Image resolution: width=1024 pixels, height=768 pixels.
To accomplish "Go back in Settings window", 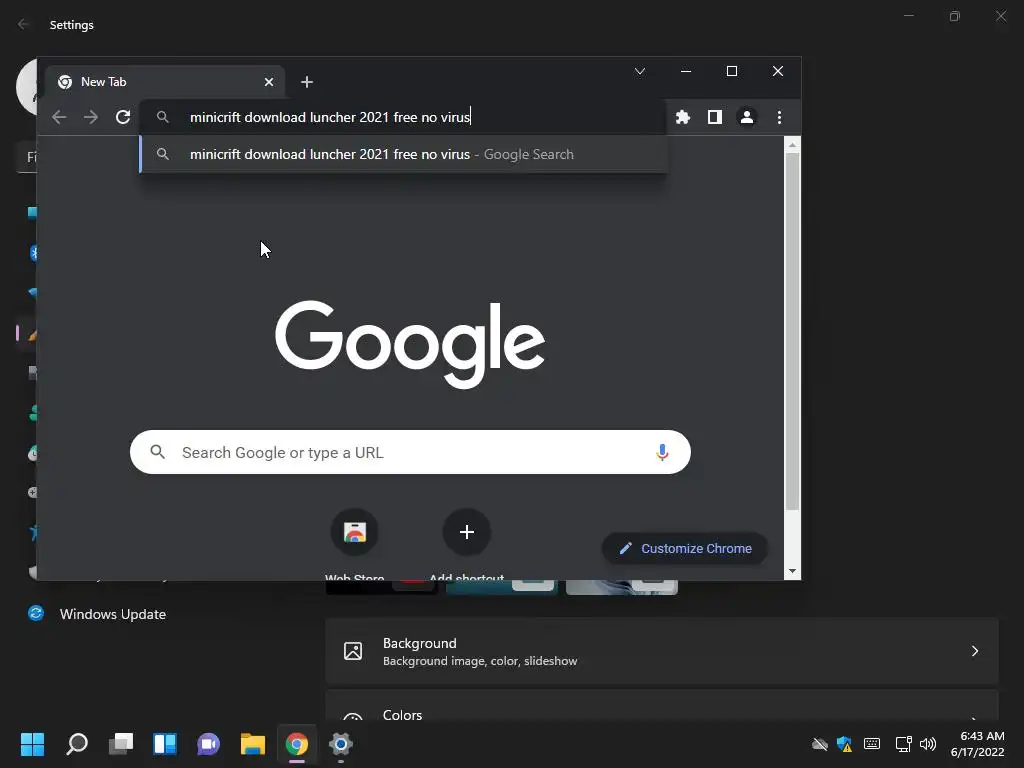I will click(x=24, y=24).
